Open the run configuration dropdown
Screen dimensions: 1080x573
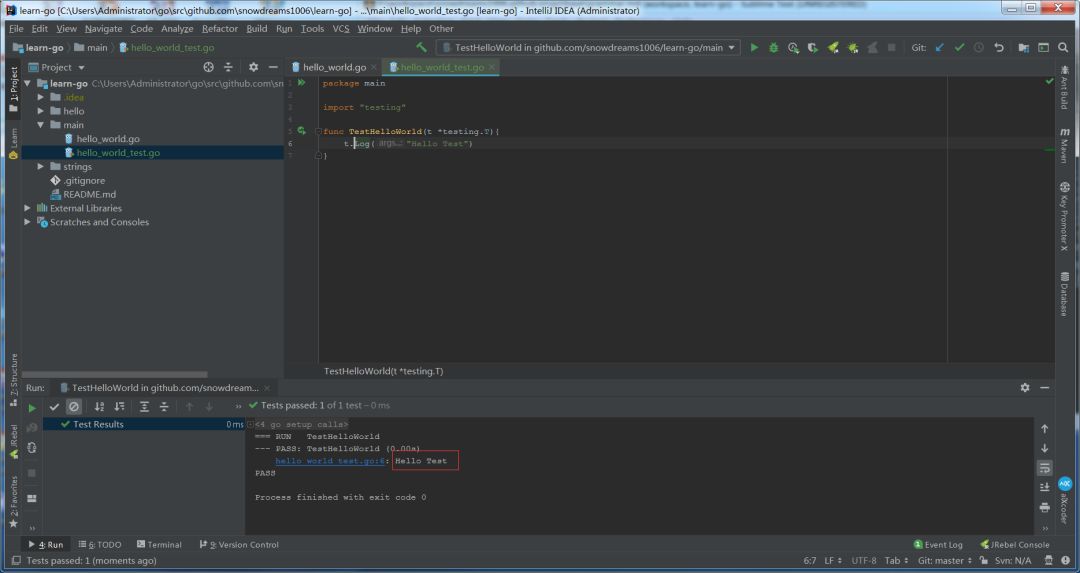(x=588, y=48)
